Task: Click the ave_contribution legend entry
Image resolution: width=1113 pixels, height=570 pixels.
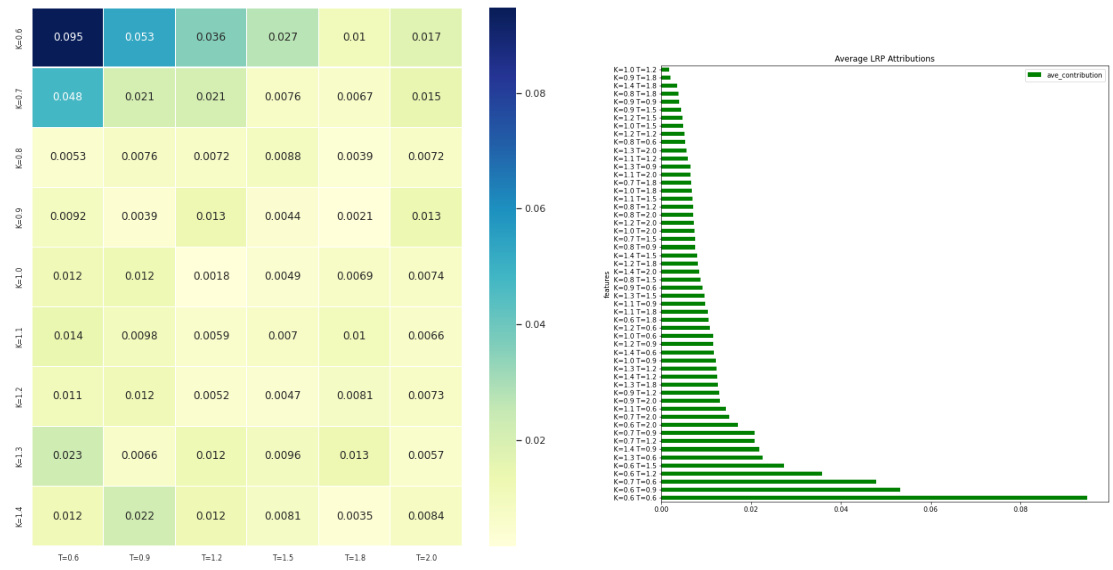Action: [1064, 75]
